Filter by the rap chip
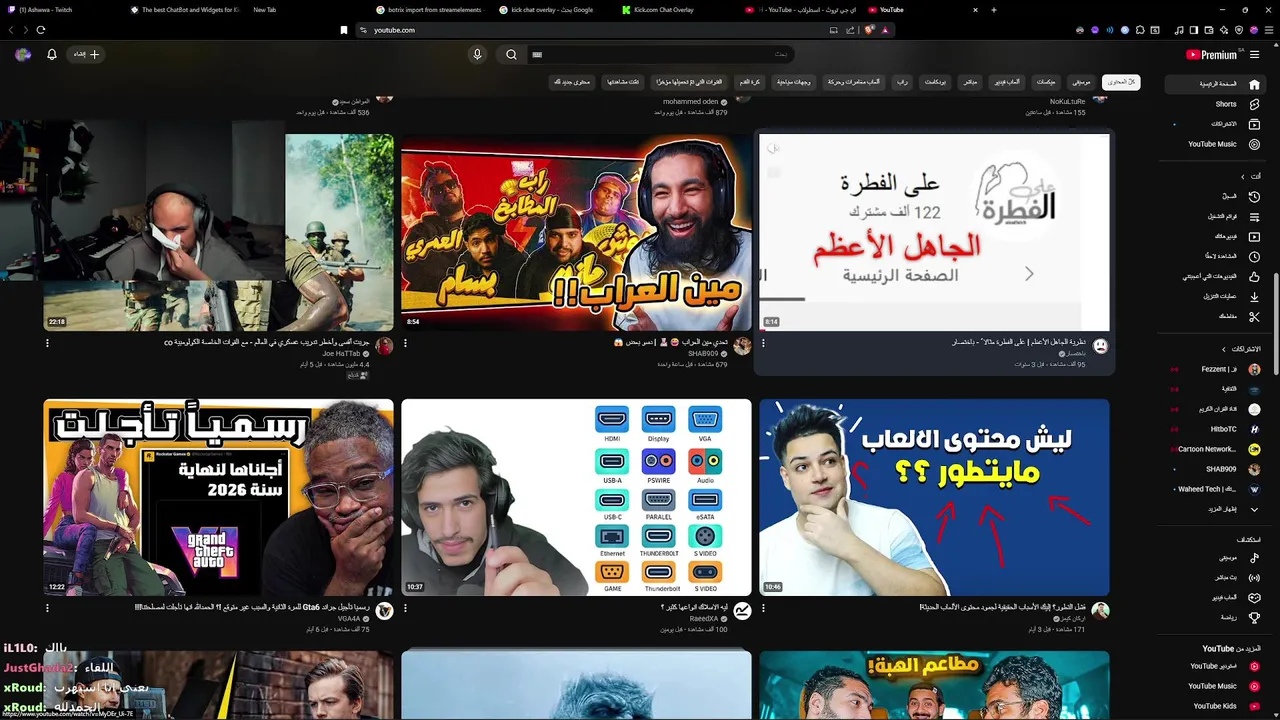This screenshot has width=1280, height=720. tap(901, 82)
